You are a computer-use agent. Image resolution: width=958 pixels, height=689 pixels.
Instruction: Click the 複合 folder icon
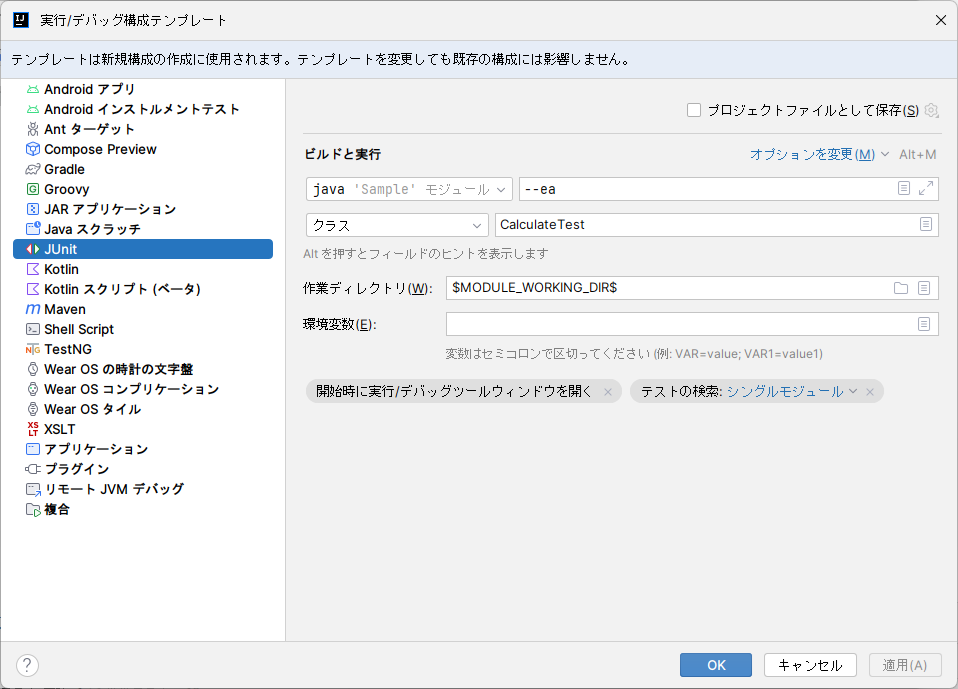(x=33, y=509)
